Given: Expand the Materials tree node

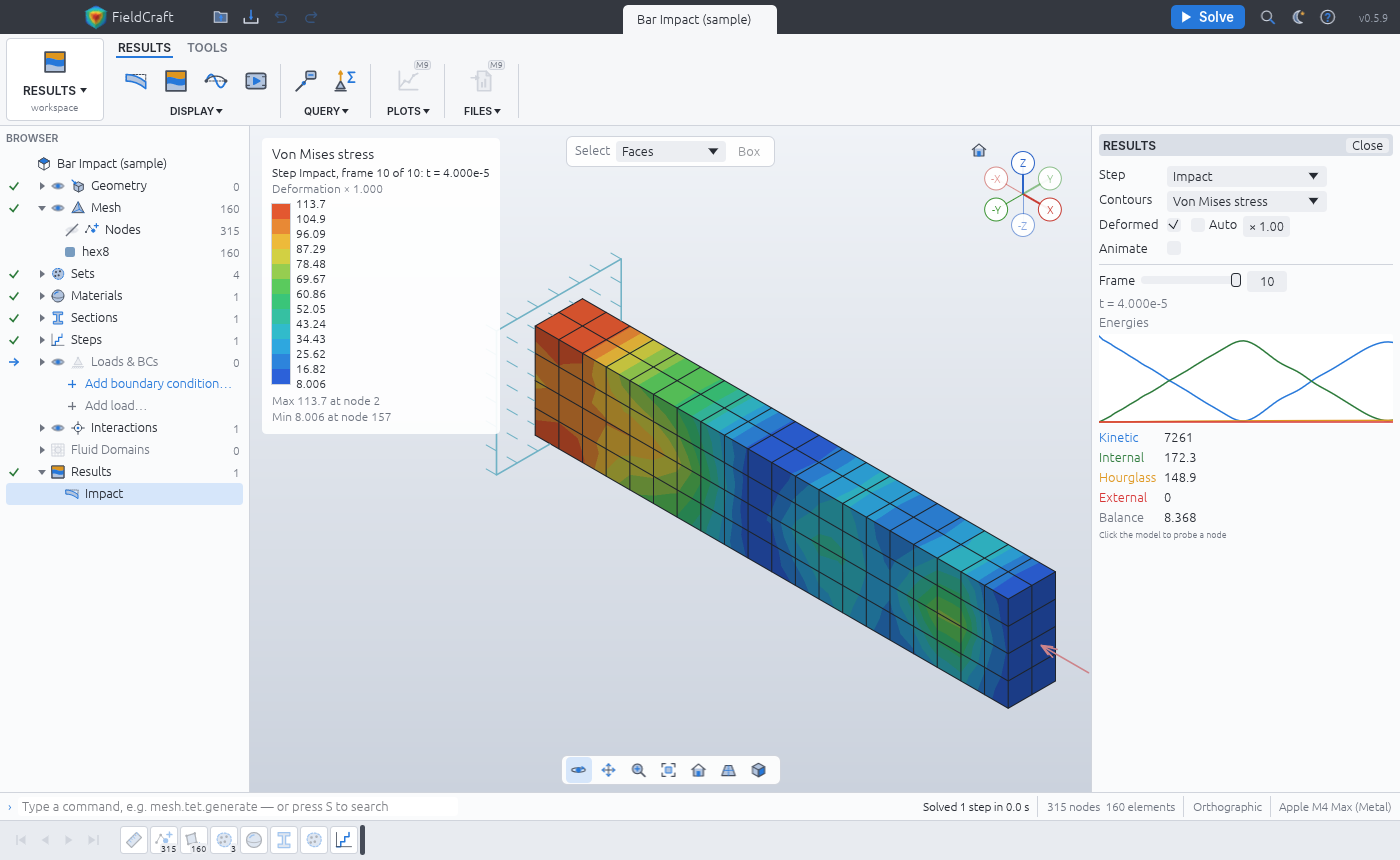Looking at the screenshot, I should pyautogui.click(x=42, y=296).
